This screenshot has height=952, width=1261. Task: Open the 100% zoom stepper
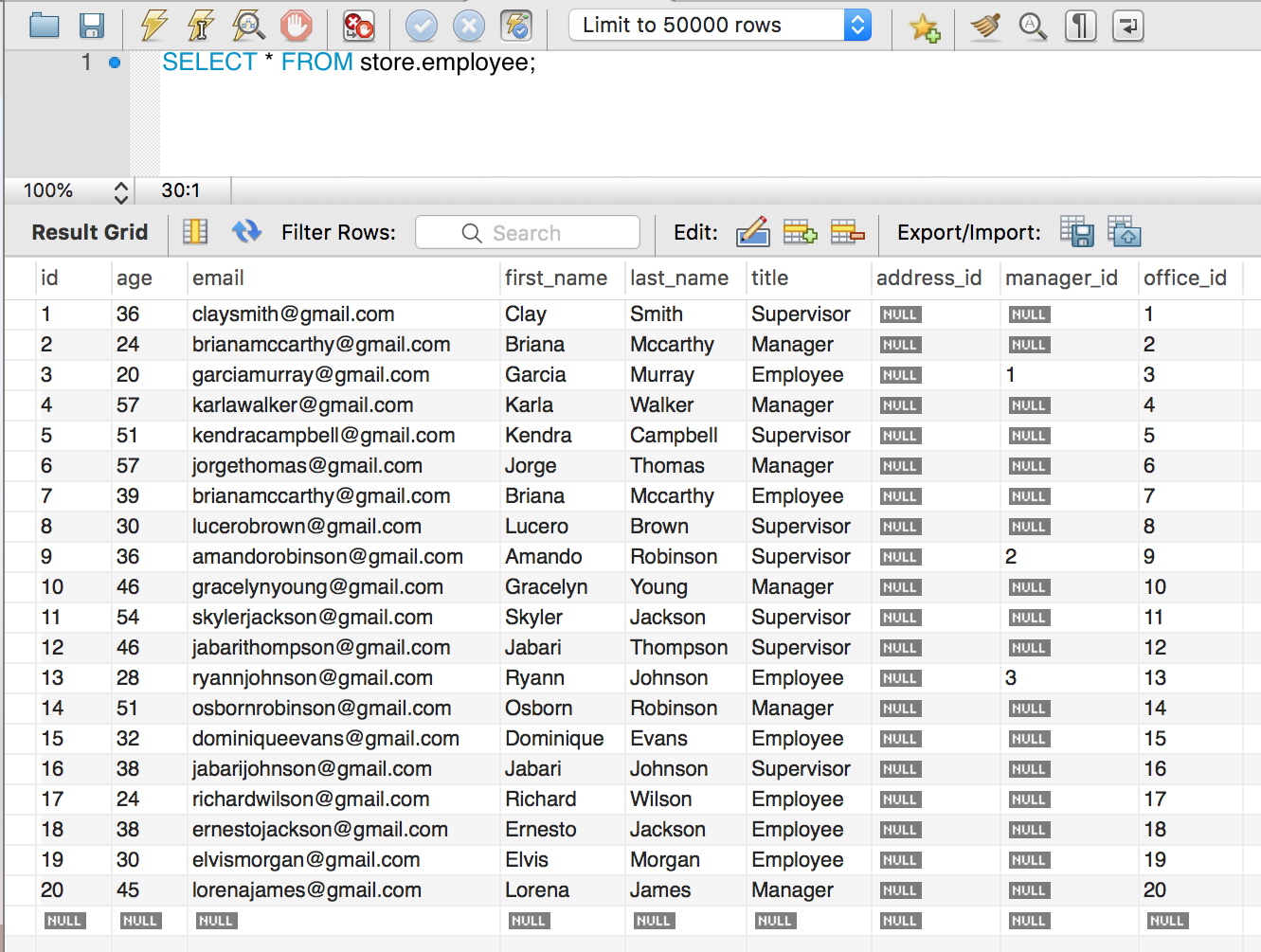pos(120,191)
